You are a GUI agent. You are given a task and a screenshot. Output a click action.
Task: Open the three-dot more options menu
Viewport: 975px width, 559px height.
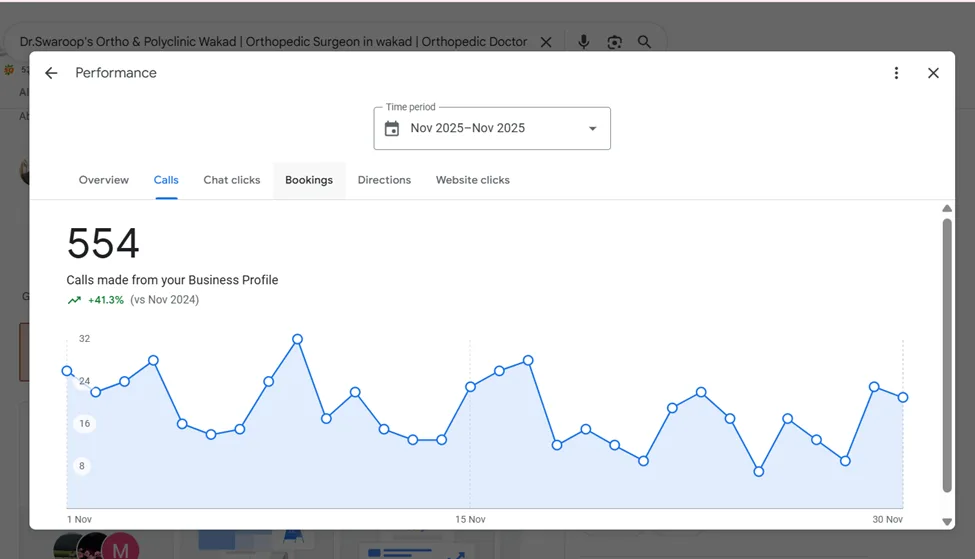click(x=896, y=73)
